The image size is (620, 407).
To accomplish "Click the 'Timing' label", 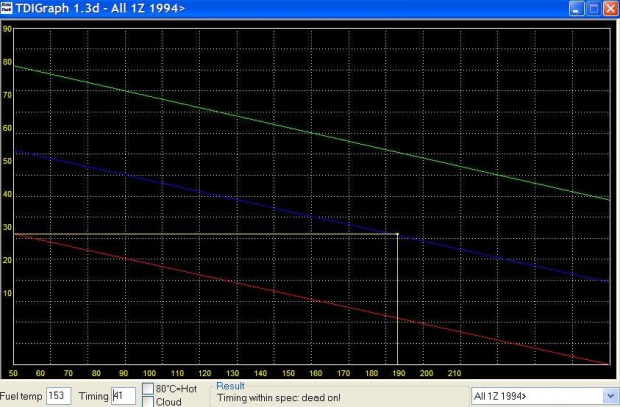I will click(93, 396).
